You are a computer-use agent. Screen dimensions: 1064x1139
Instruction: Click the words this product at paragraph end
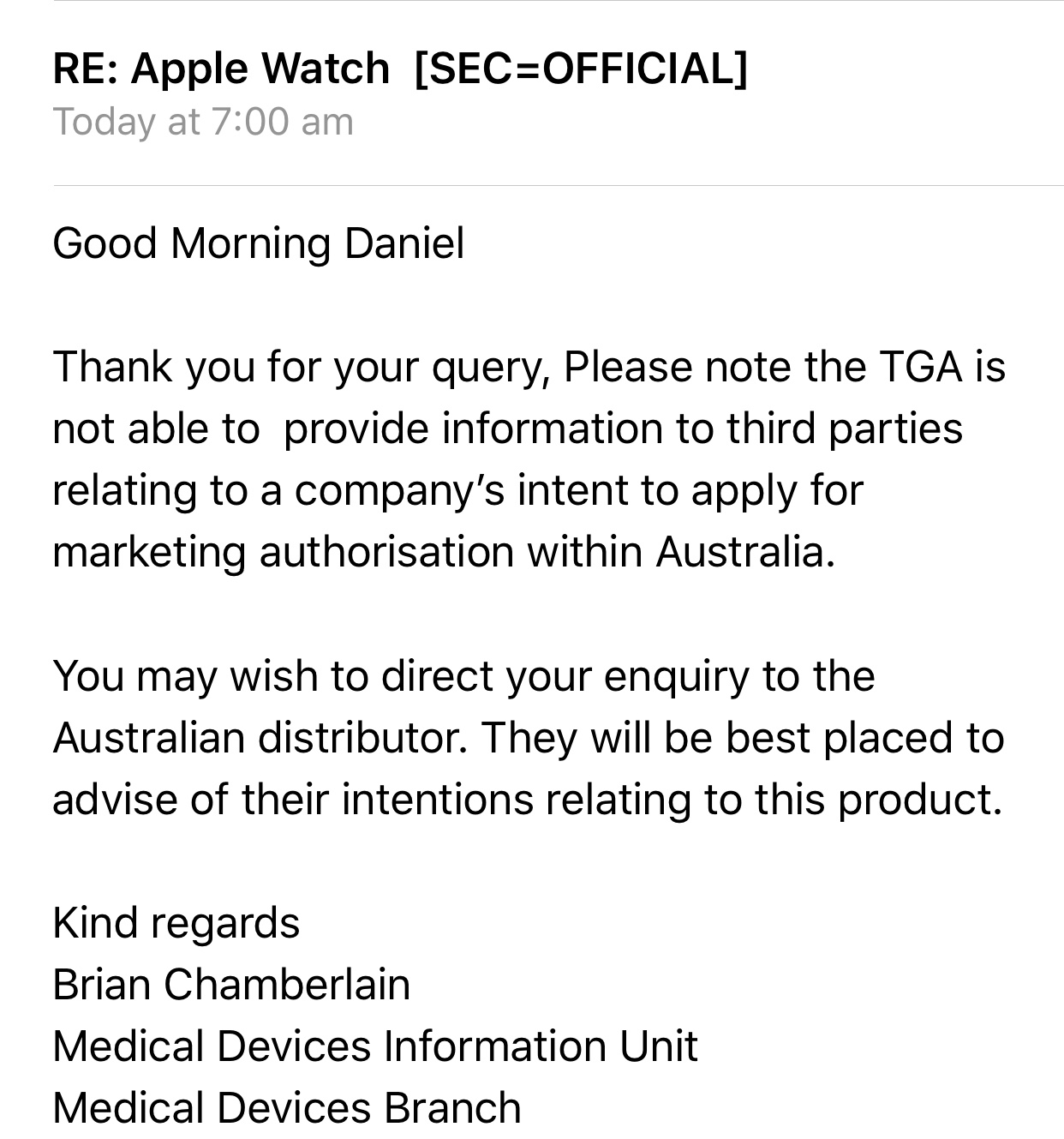[x=878, y=800]
